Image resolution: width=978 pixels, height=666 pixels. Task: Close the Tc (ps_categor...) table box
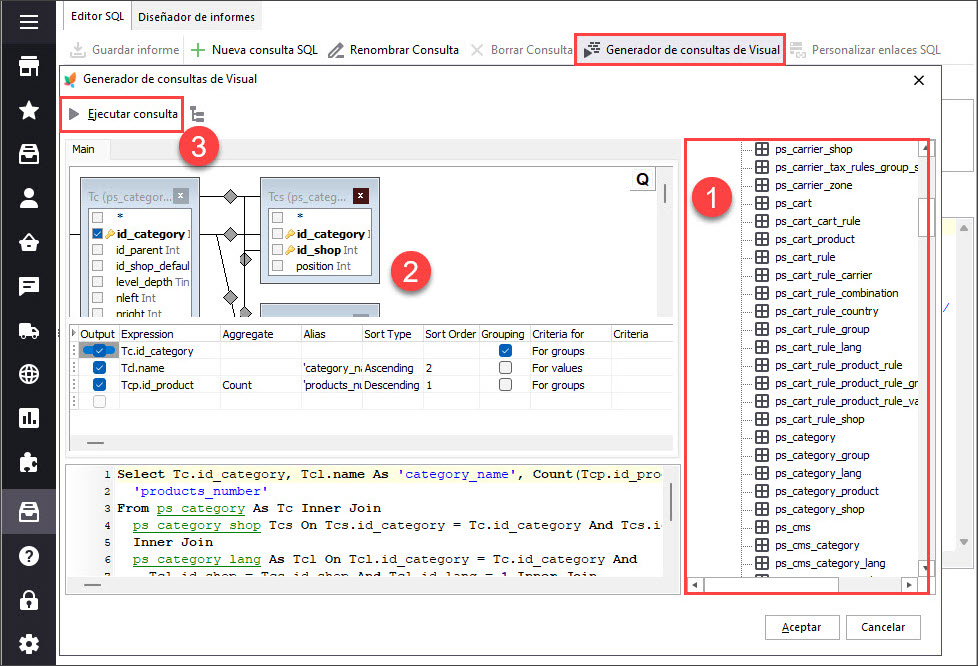click(180, 196)
